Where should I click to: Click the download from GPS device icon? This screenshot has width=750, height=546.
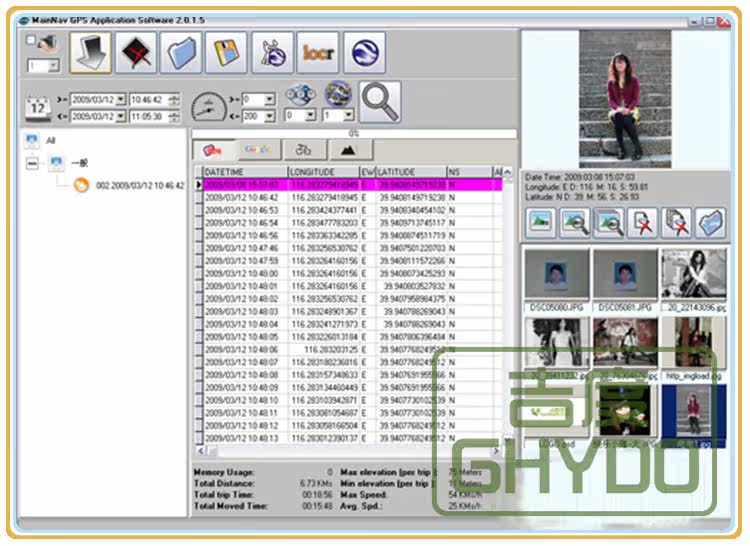click(90, 53)
